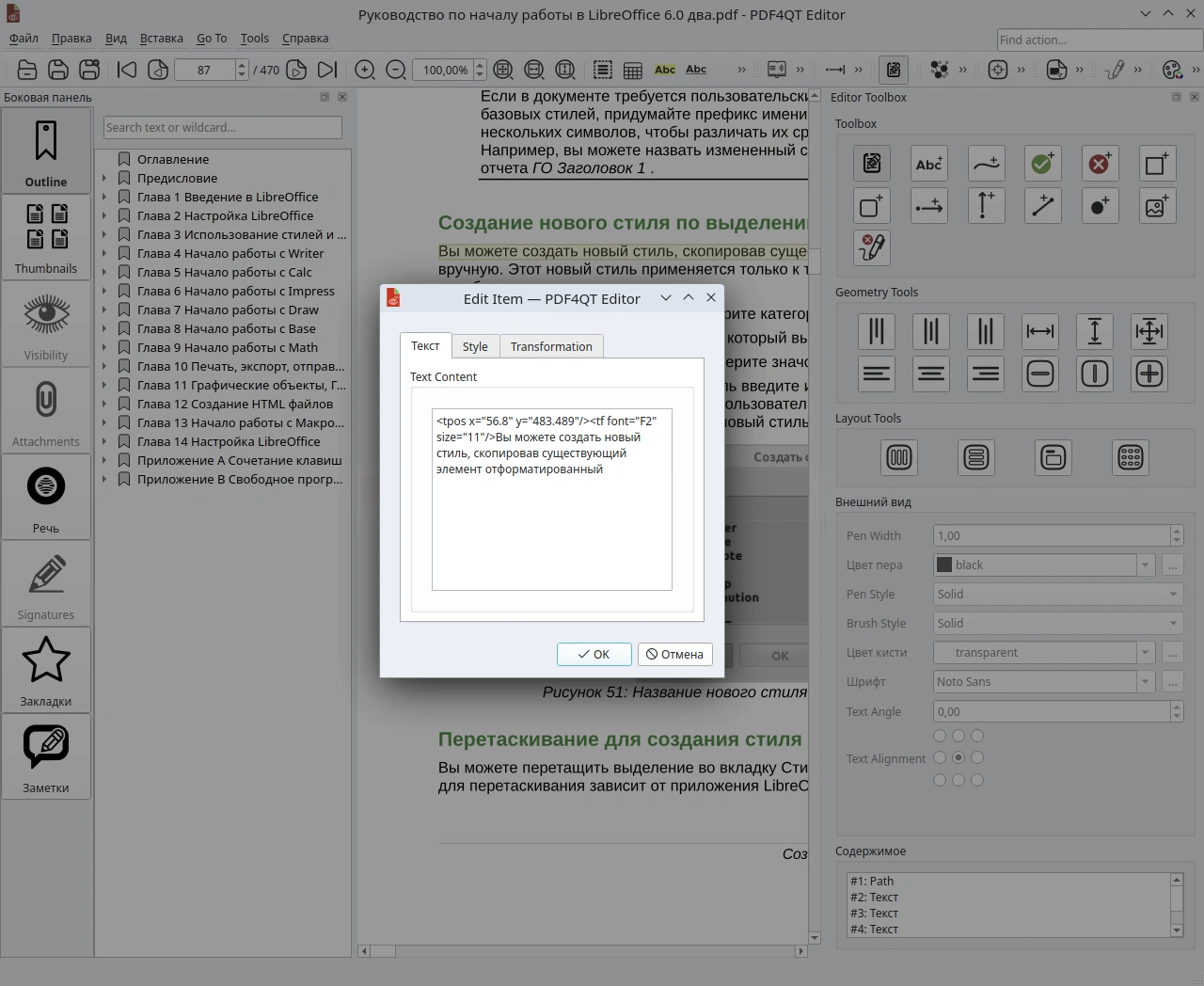Open the Visibility sidebar panel
Screen dimensions: 1204x986
(x=46, y=324)
